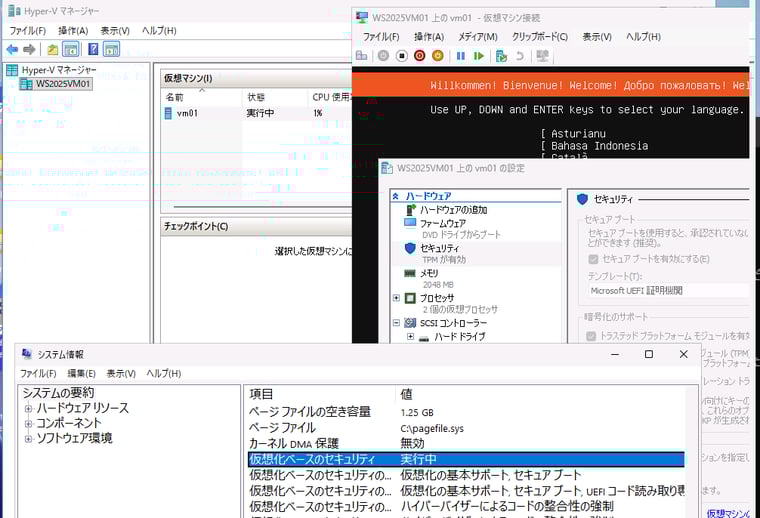This screenshot has height=518, width=760.
Task: Expand the ハード ドライブ node plus box
Action: click(x=411, y=336)
